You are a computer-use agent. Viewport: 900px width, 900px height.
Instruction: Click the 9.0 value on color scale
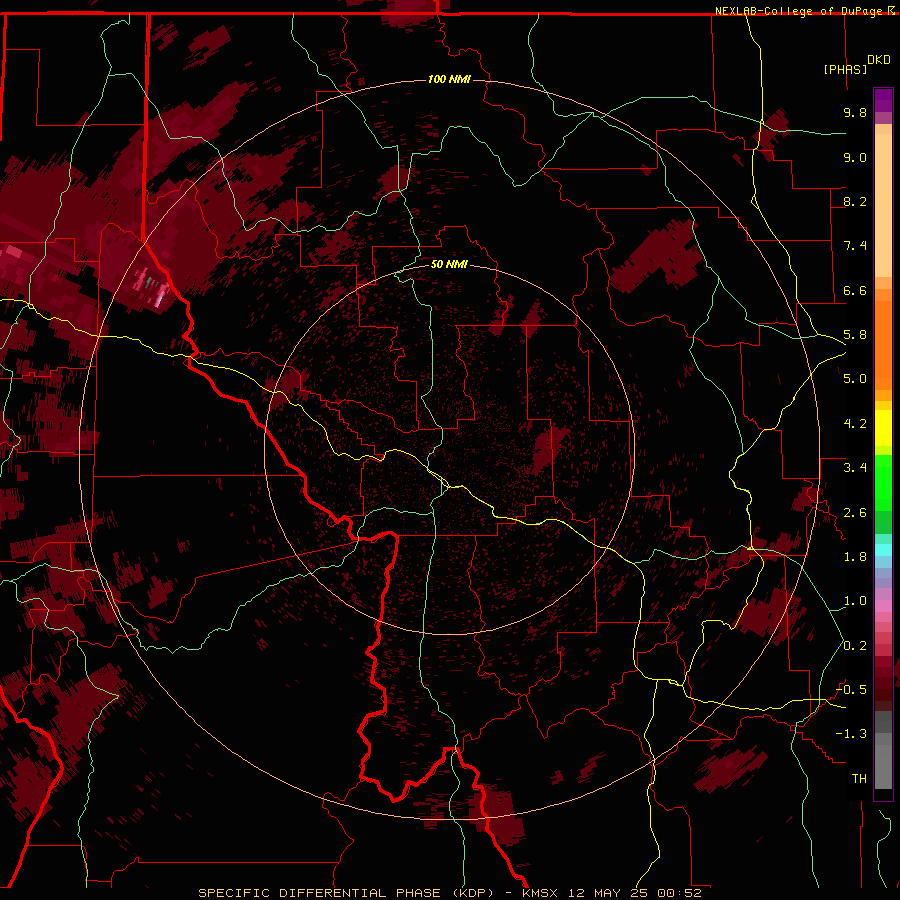855,157
